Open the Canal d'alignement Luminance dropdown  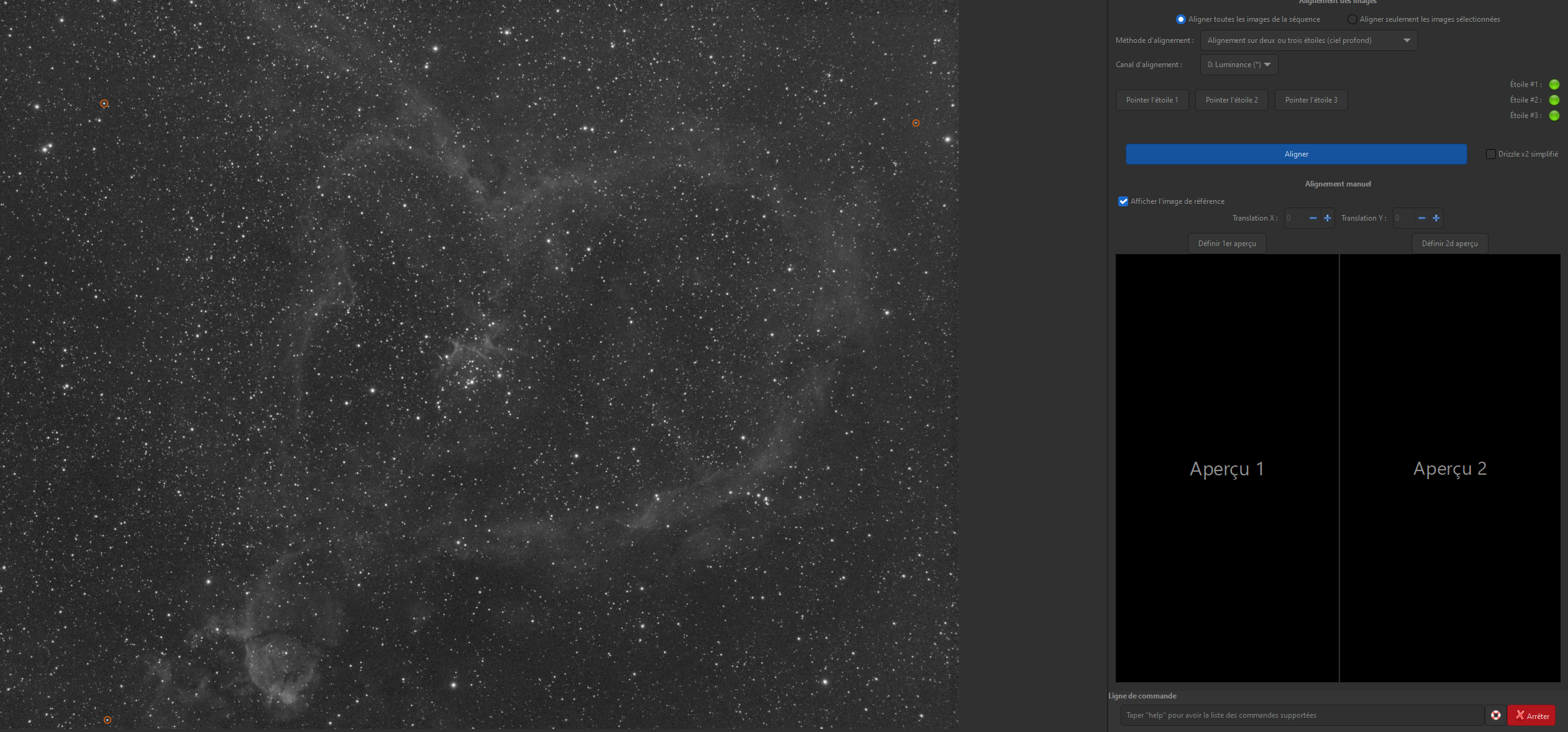coord(1239,65)
